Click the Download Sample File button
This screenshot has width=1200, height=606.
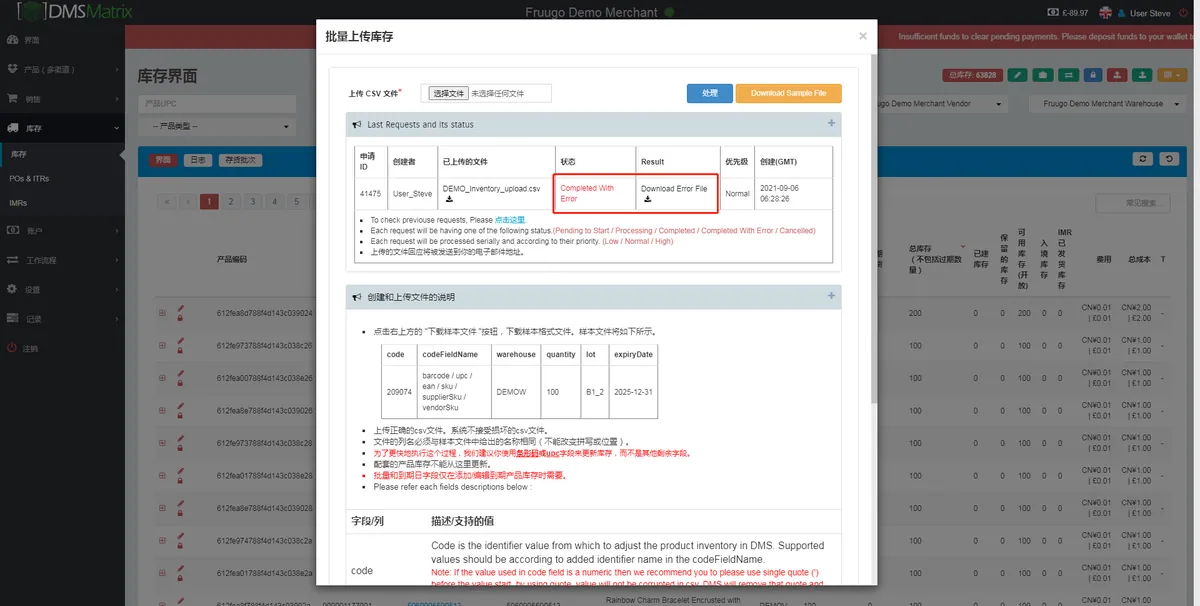pyautogui.click(x=789, y=93)
